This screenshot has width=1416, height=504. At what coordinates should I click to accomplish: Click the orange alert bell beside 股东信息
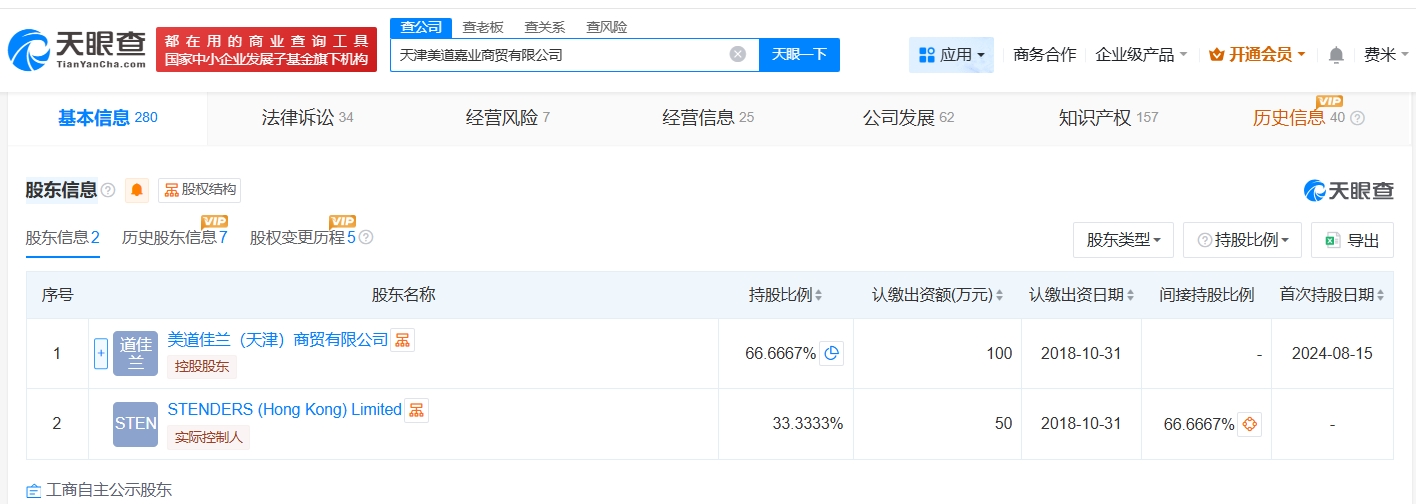click(137, 190)
